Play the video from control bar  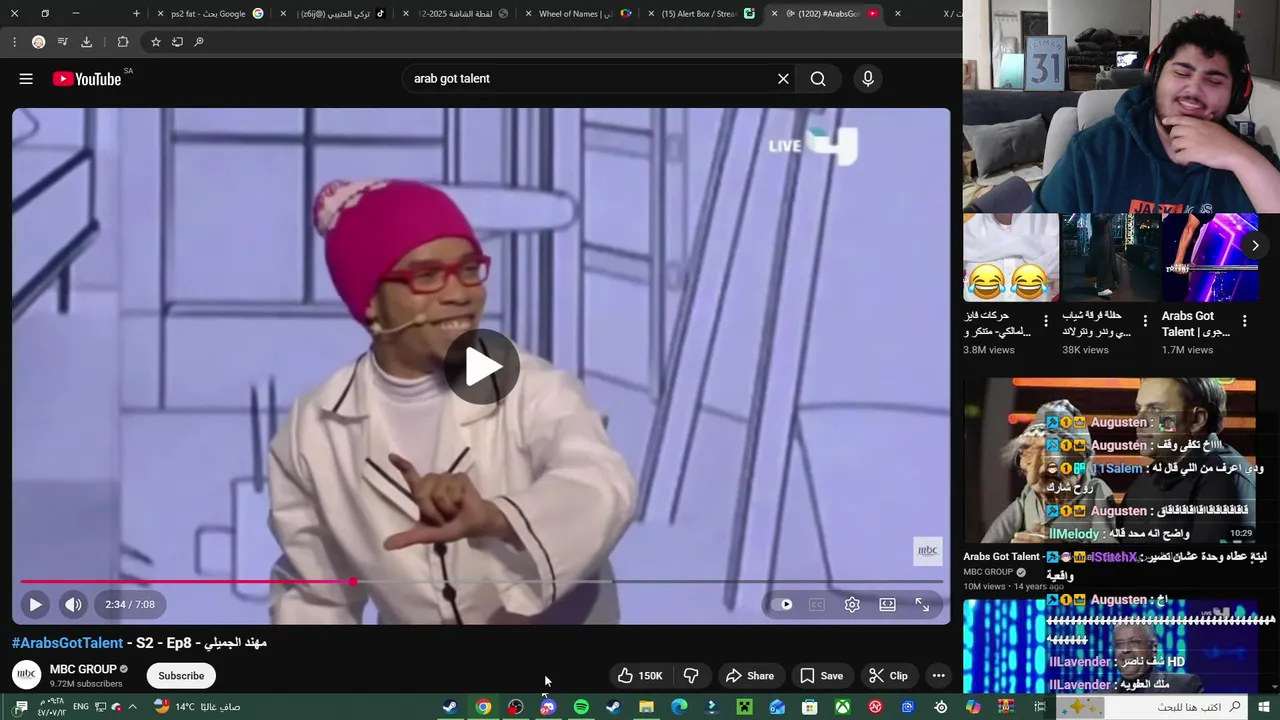35,604
